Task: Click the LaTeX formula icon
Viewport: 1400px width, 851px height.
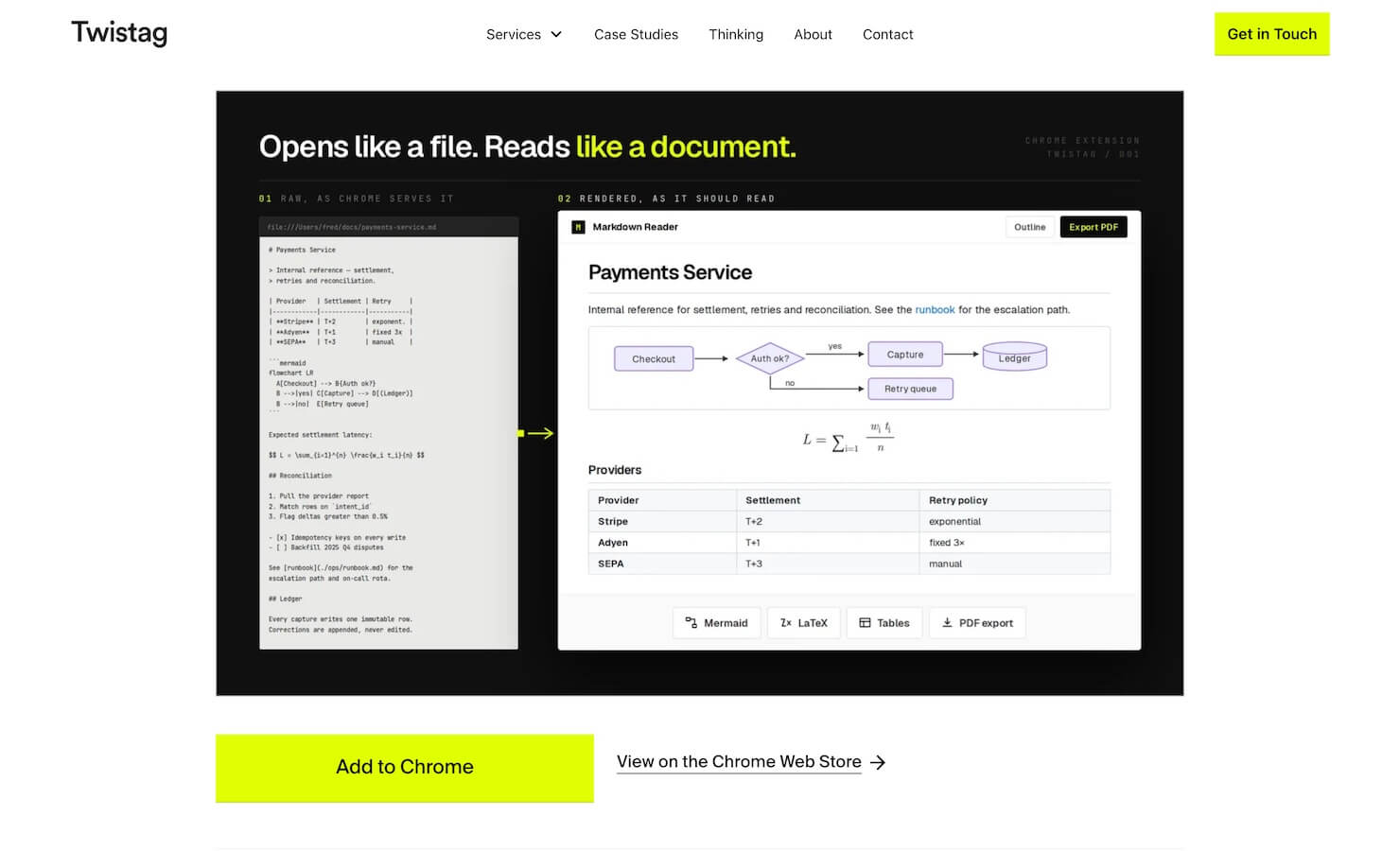Action: point(786,623)
